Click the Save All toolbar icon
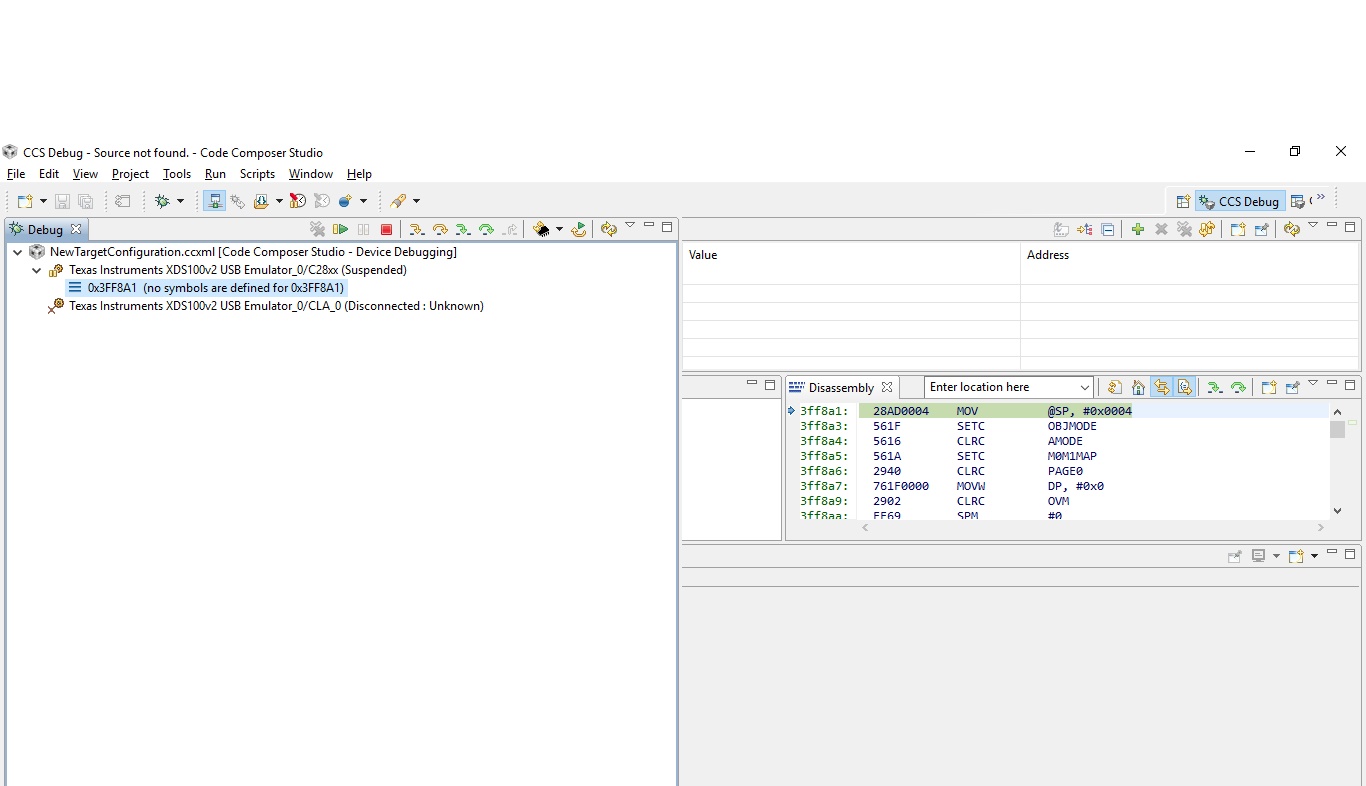Screen dimensions: 1366x786 (86, 201)
